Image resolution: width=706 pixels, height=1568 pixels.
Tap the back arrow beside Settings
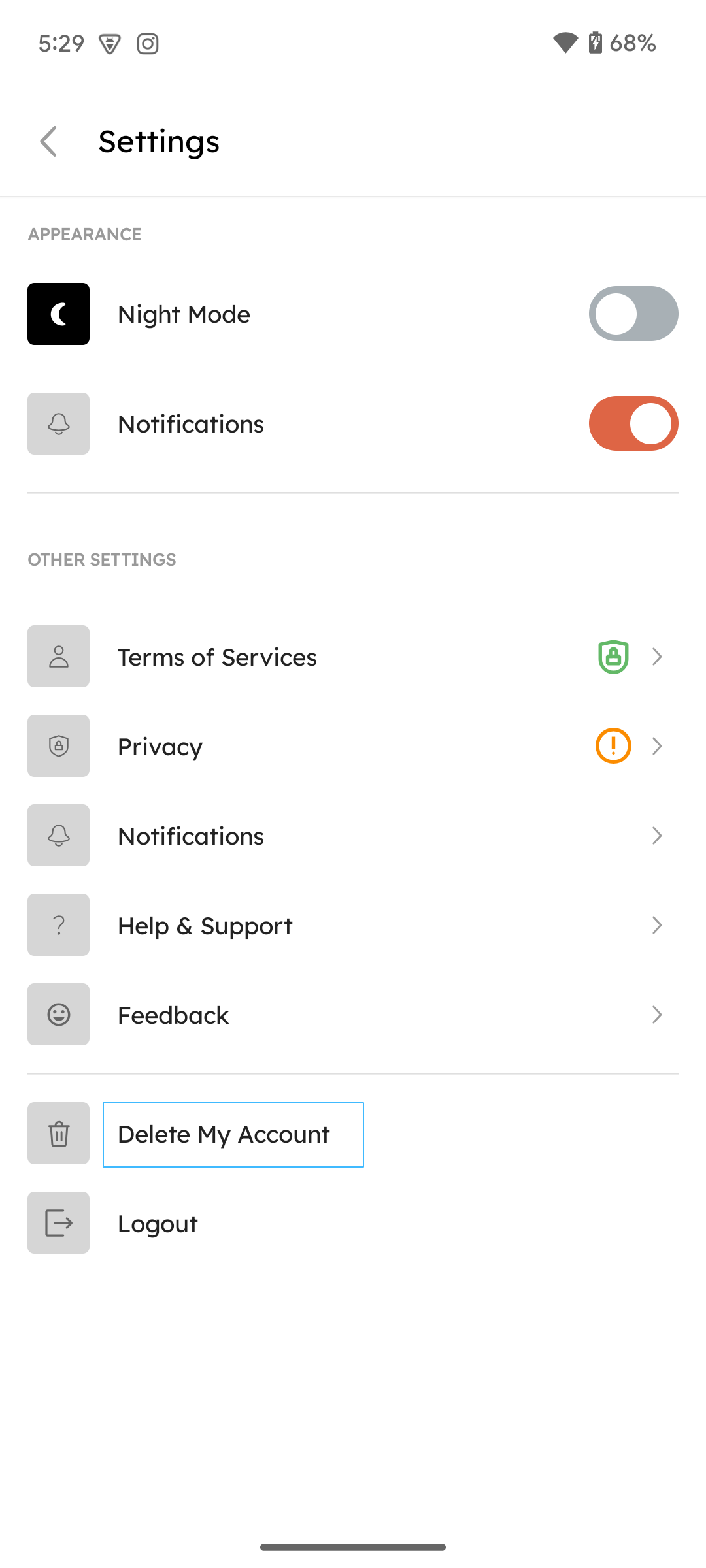(x=49, y=141)
